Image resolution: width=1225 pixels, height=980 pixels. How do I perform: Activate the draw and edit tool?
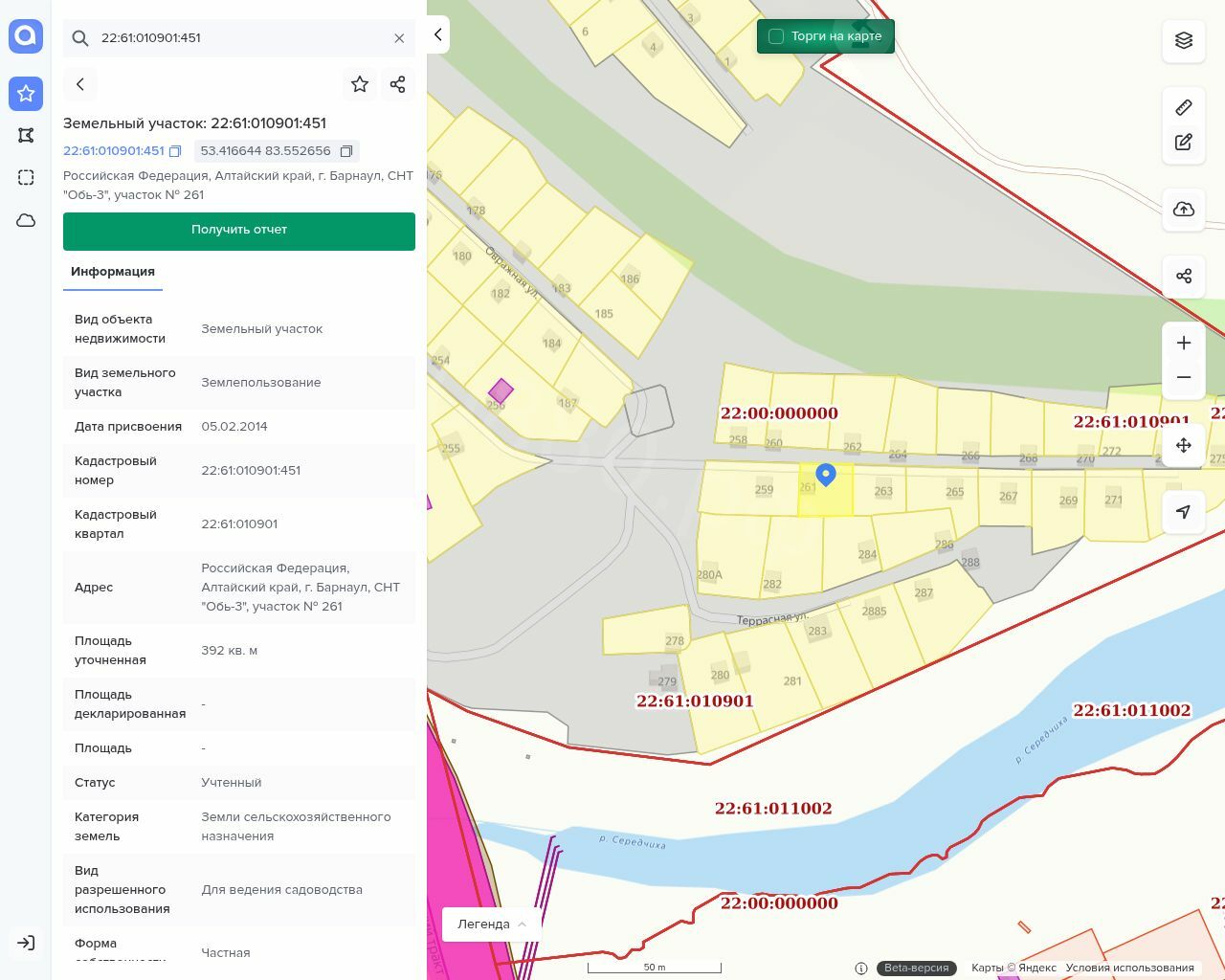(1184, 142)
